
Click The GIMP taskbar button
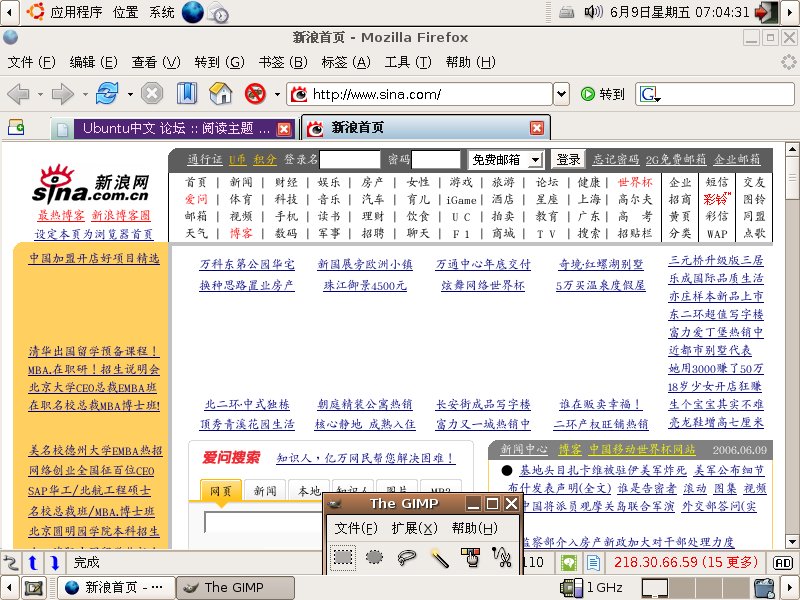[236, 588]
